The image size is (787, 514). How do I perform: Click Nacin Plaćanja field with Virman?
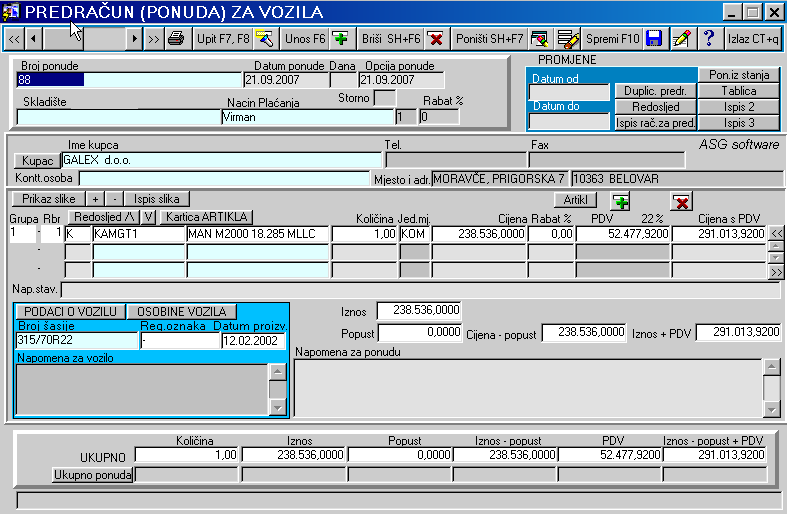307,117
